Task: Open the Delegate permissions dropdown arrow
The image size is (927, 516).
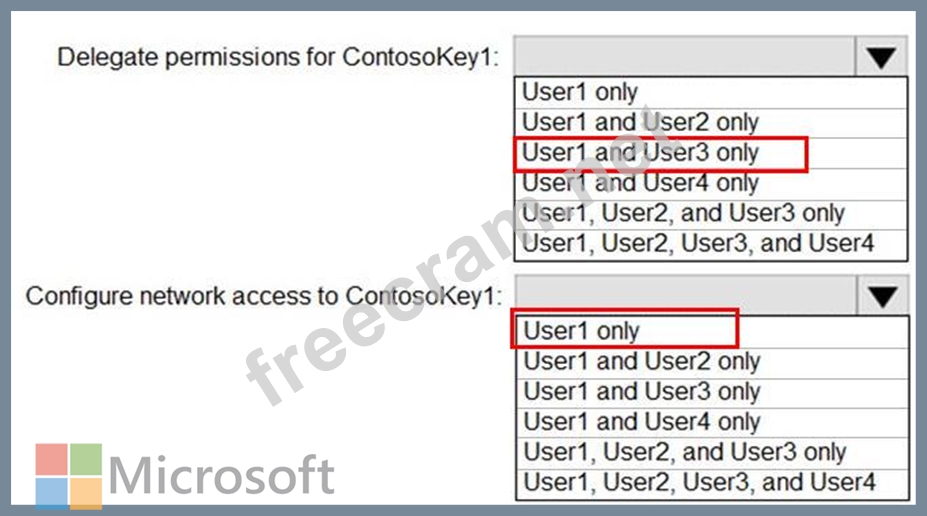Action: (x=881, y=57)
